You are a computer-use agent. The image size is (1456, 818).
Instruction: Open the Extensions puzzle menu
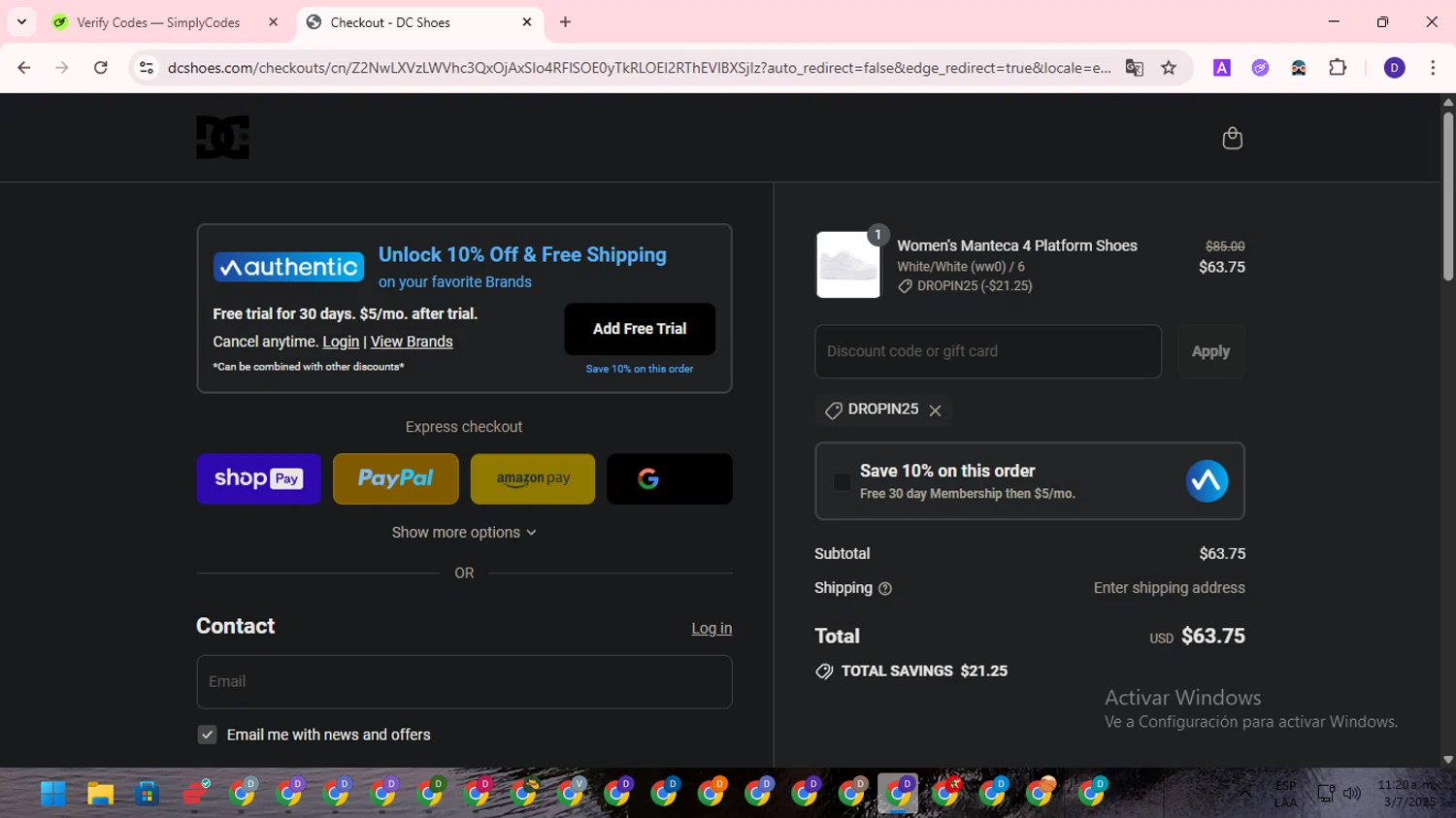click(x=1338, y=67)
